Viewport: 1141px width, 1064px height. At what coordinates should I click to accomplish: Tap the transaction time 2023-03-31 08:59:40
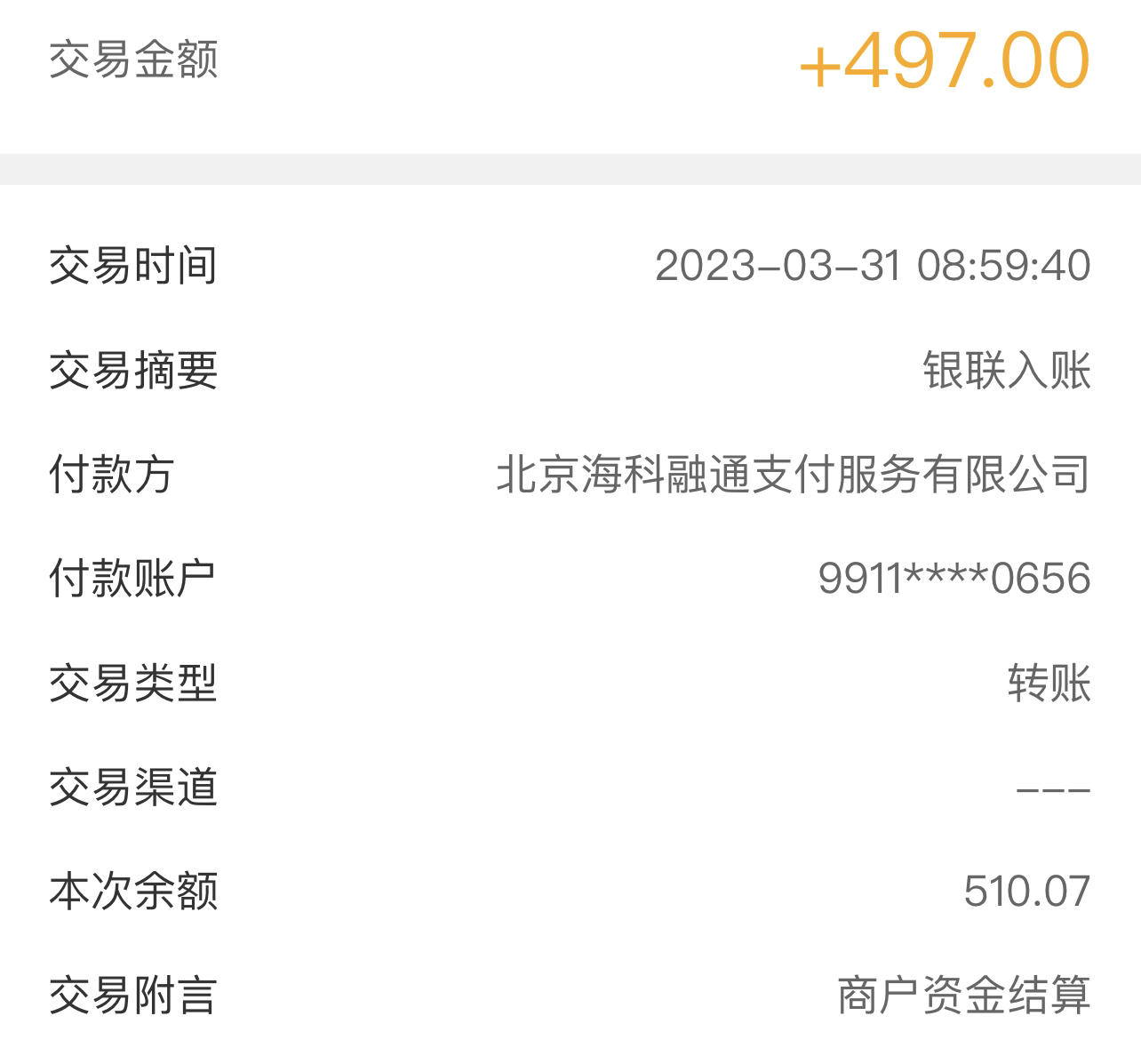pos(873,266)
